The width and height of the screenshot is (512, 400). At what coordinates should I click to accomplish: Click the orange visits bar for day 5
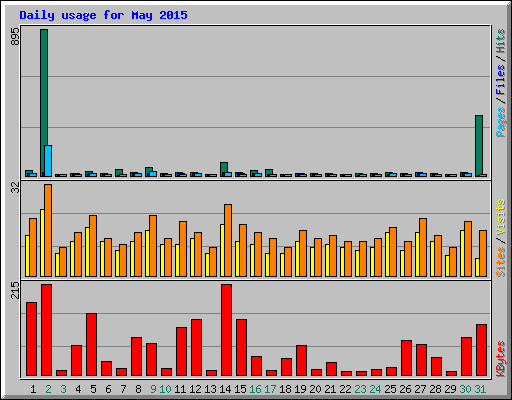click(93, 246)
